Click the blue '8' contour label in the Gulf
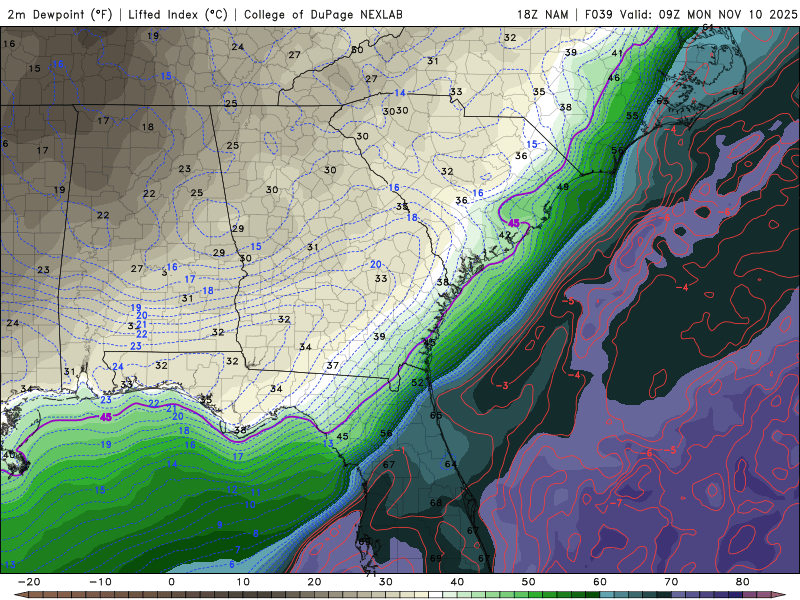 (256, 534)
